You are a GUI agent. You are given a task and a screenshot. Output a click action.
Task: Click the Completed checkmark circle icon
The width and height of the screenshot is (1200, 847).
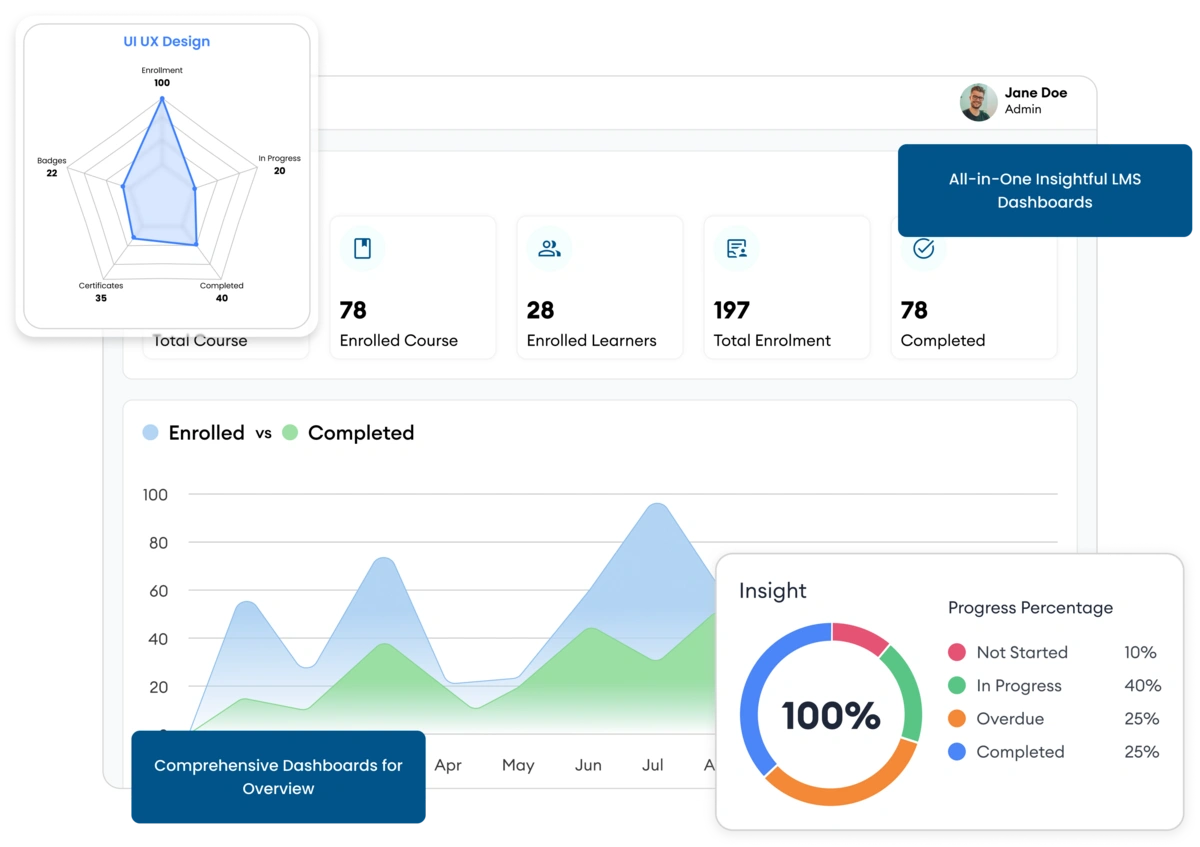(x=923, y=249)
